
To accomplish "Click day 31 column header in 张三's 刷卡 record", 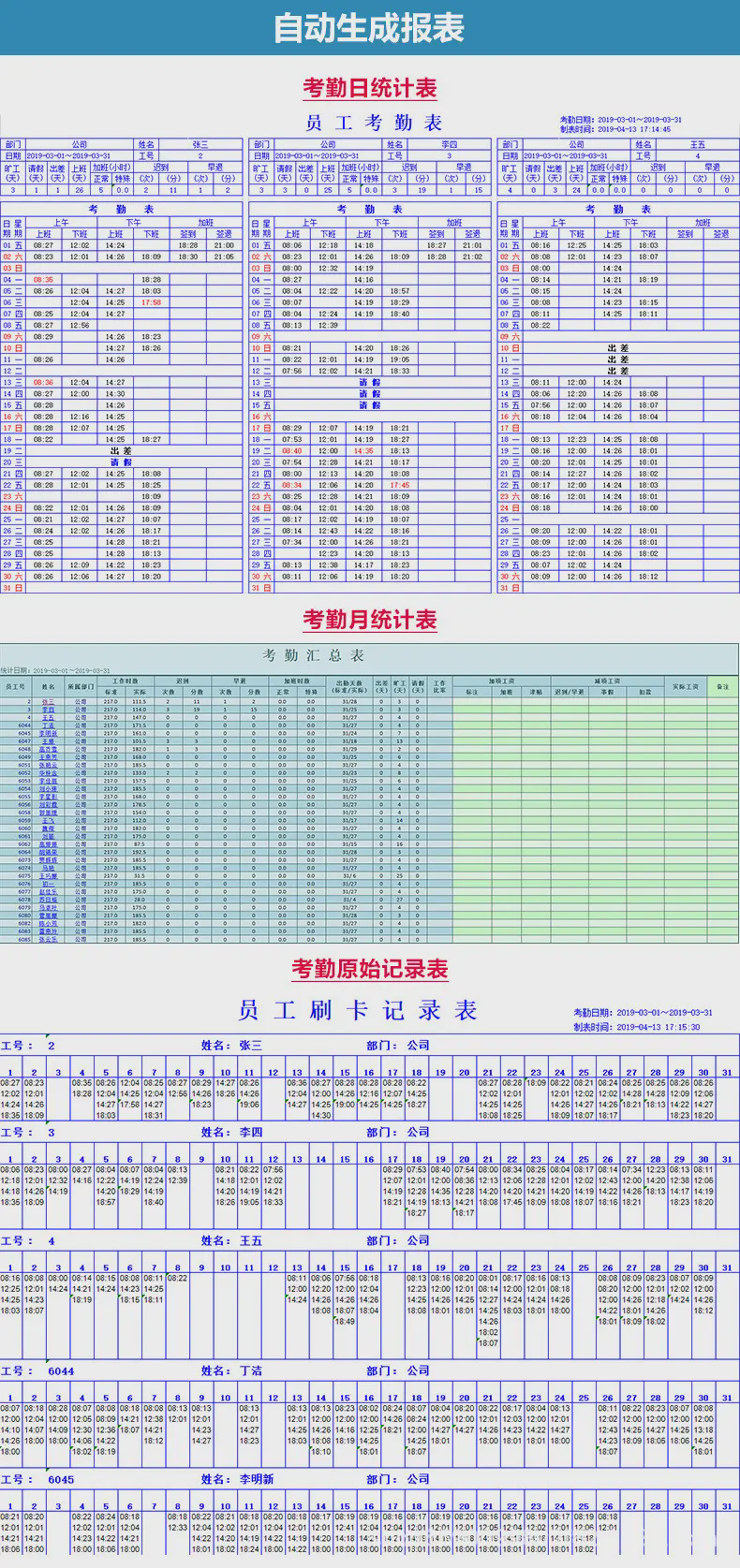I will 728,1073.
